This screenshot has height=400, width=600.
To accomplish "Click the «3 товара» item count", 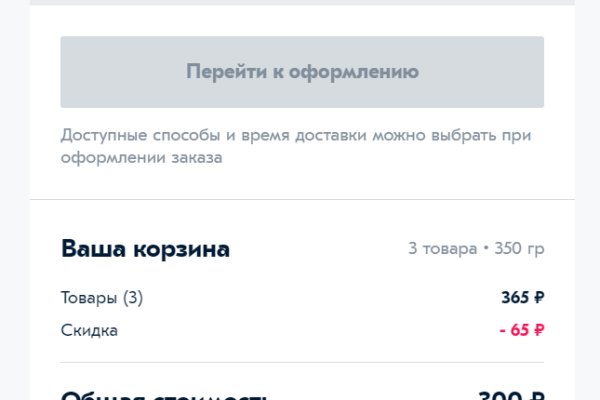I will 442,249.
